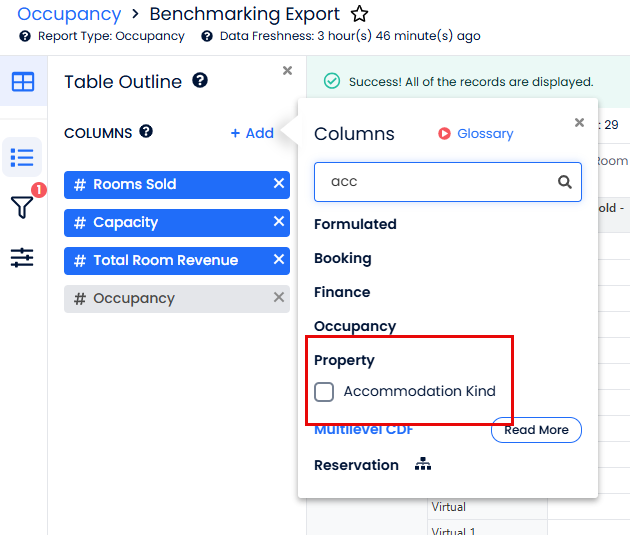This screenshot has width=630, height=535.
Task: Remove the Rooms Sold column
Action: coord(279,184)
